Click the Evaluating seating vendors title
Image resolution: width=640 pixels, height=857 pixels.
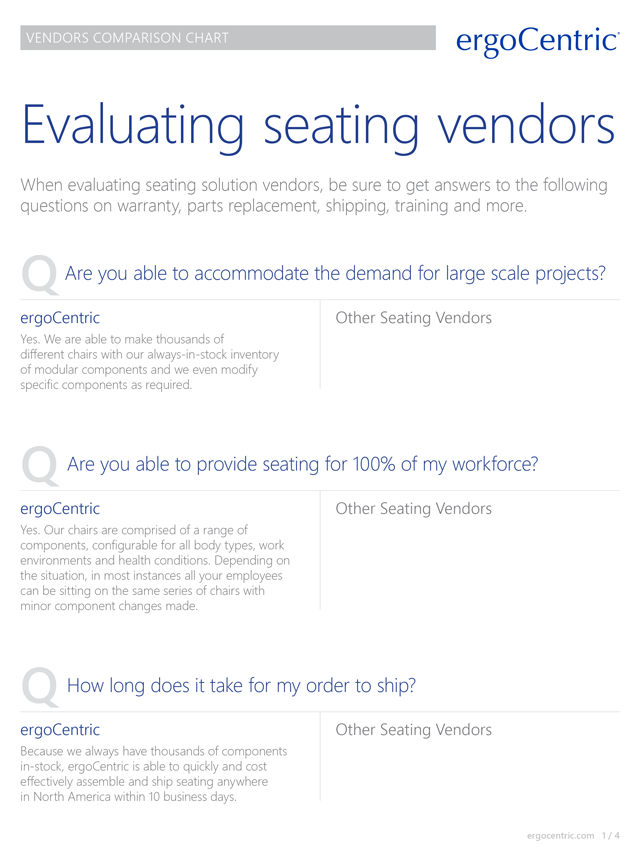(x=319, y=127)
